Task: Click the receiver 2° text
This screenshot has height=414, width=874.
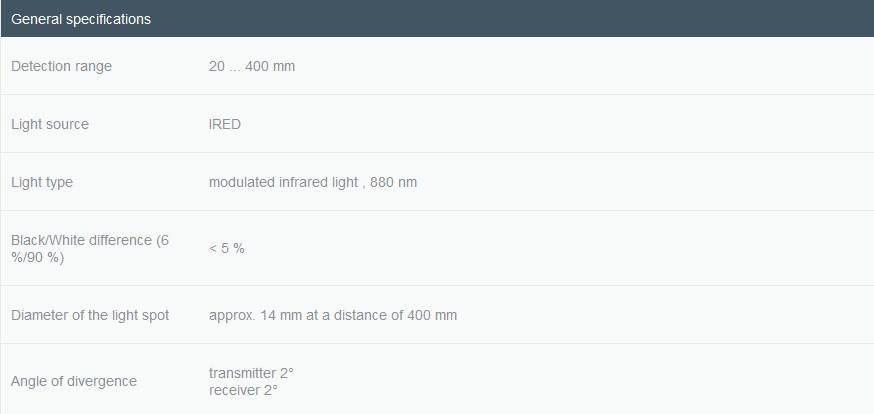Action: pos(243,390)
